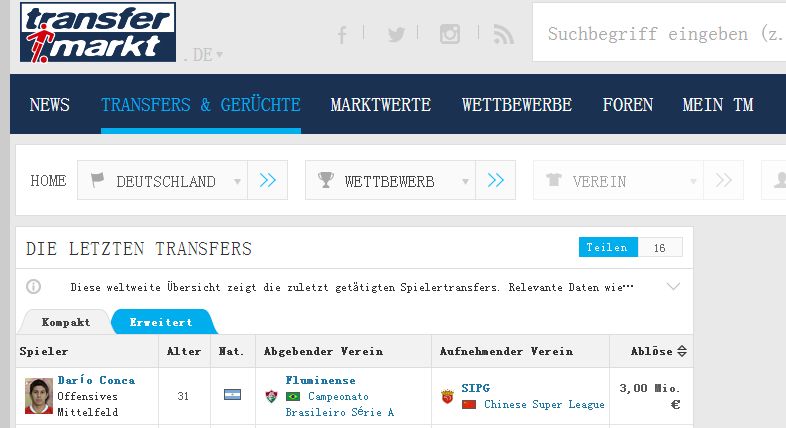
Task: Open the FOREN menu
Action: 628,105
